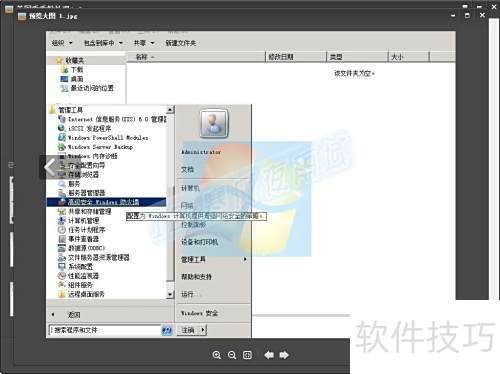This screenshot has width=500, height=374.
Task: Click the 修改日期 column header
Action: pos(295,57)
